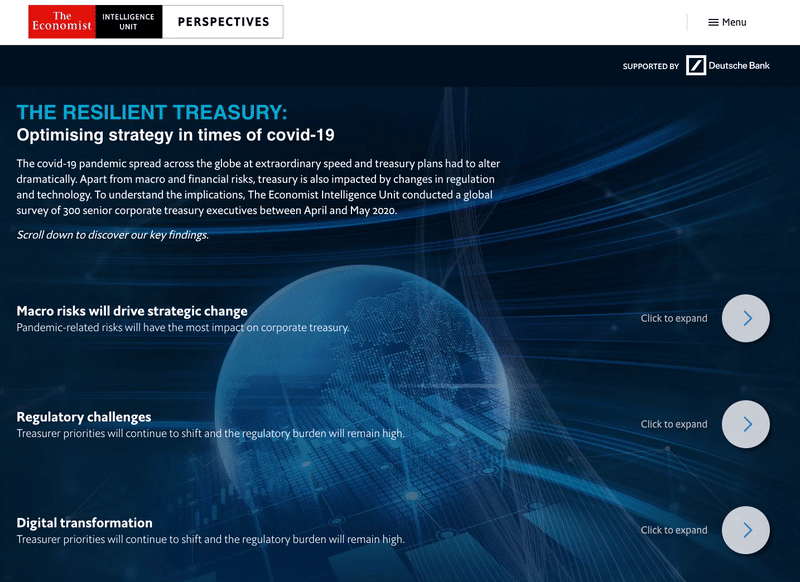Open the Deutsche Bank sponsor name
Screen dimensions: 800x582
739,65
